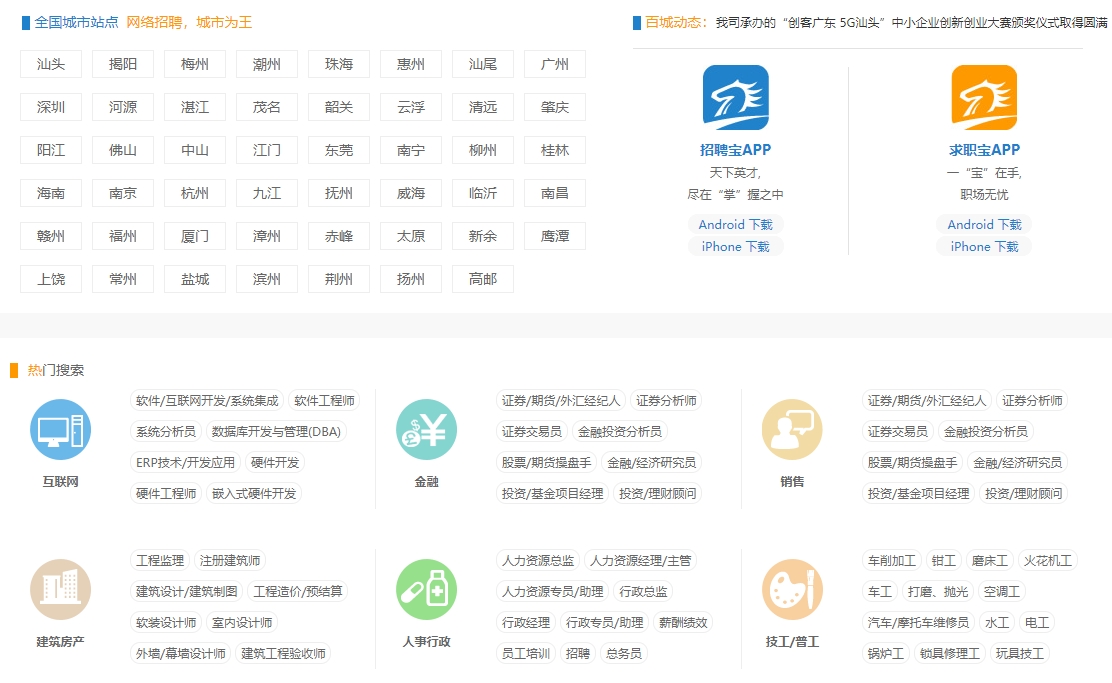Download 招聘宝APP for Android
This screenshot has width=1112, height=683.
coord(735,225)
